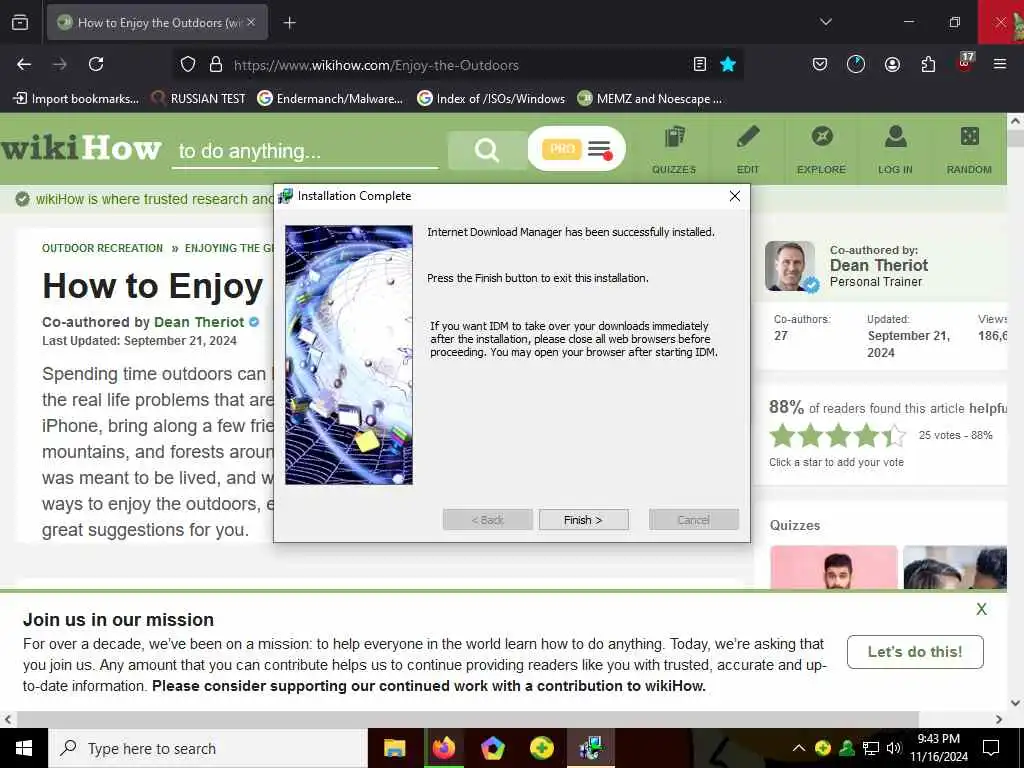Click the taskbar search box
Viewport: 1024px width, 768px height.
[208, 748]
